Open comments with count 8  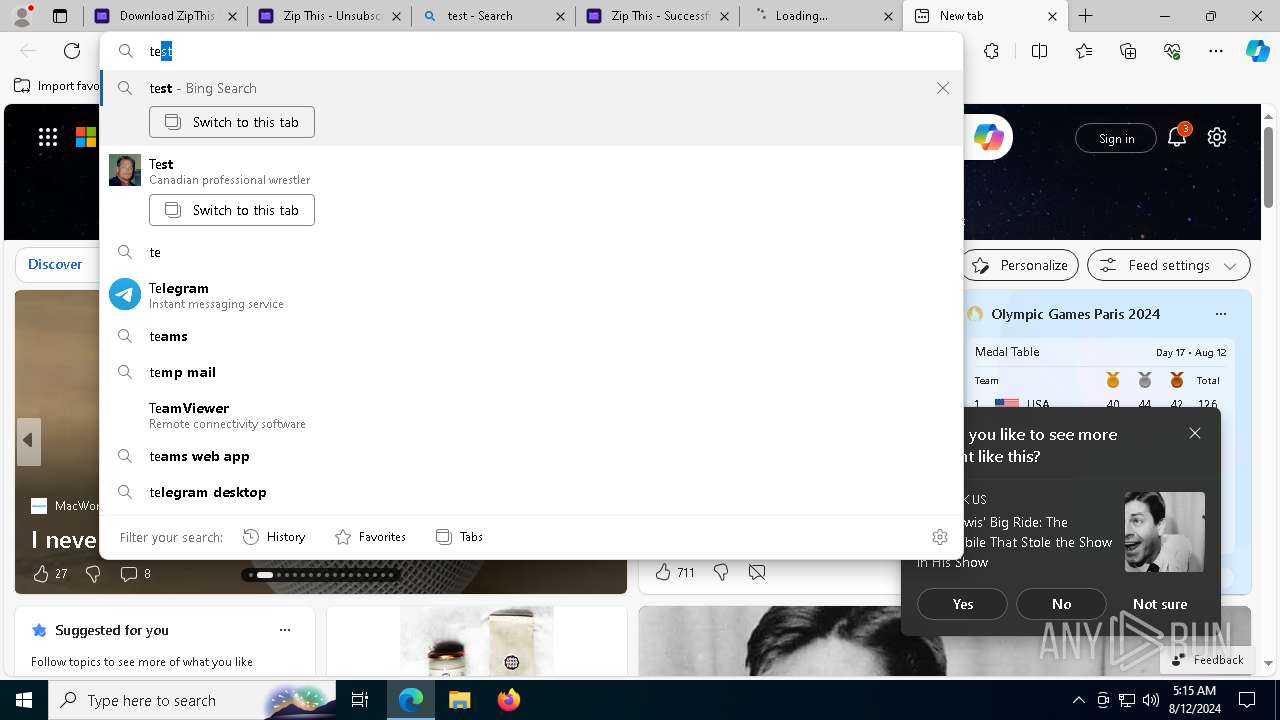point(135,573)
